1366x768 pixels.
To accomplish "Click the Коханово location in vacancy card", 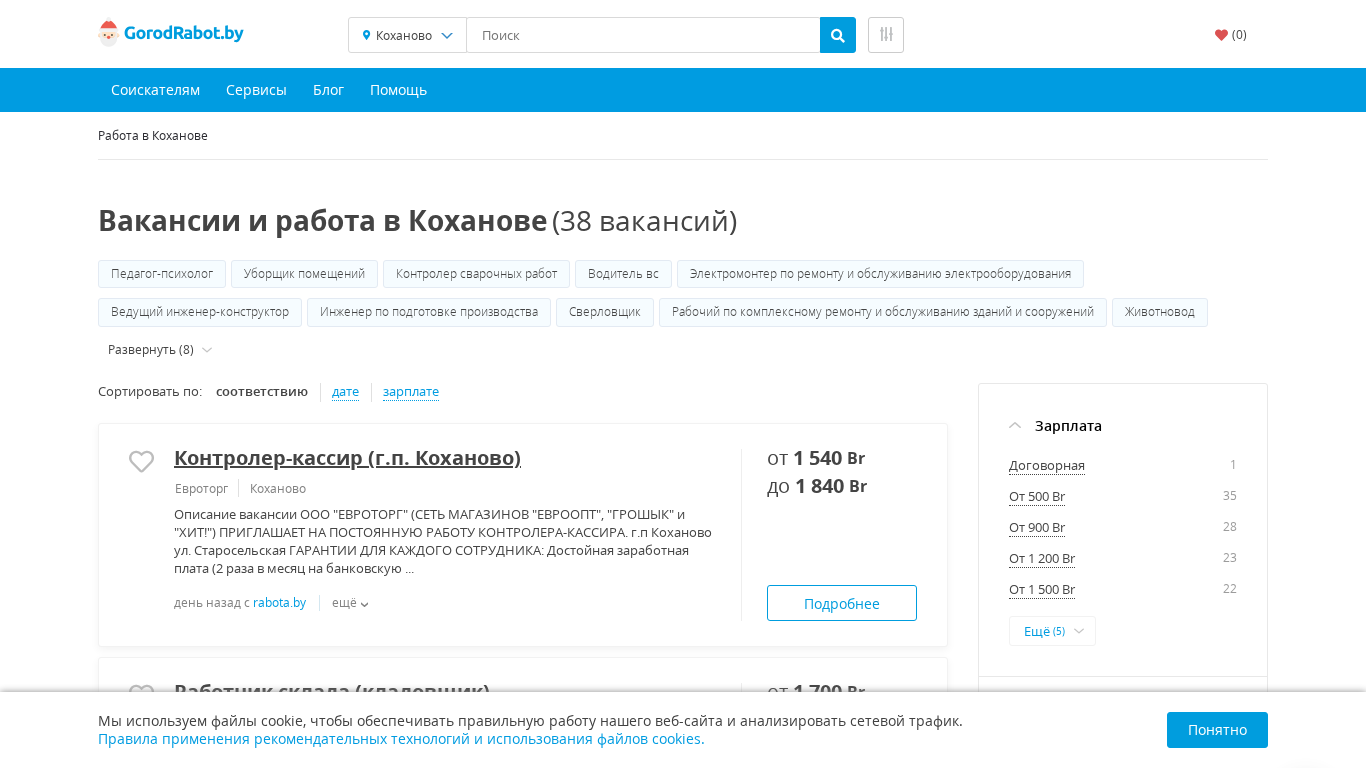I will 278,489.
